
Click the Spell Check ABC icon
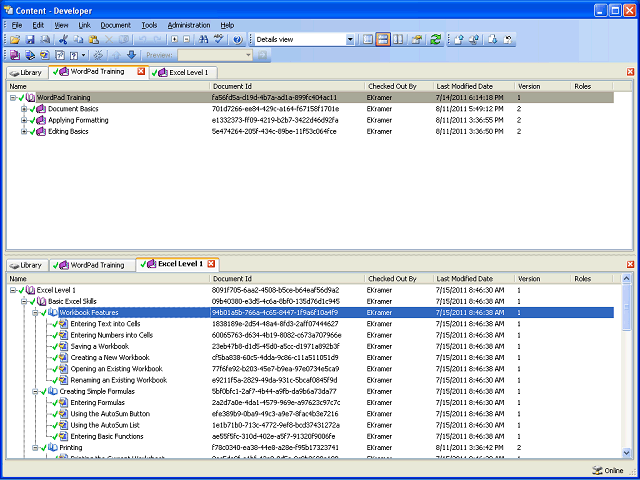220,40
